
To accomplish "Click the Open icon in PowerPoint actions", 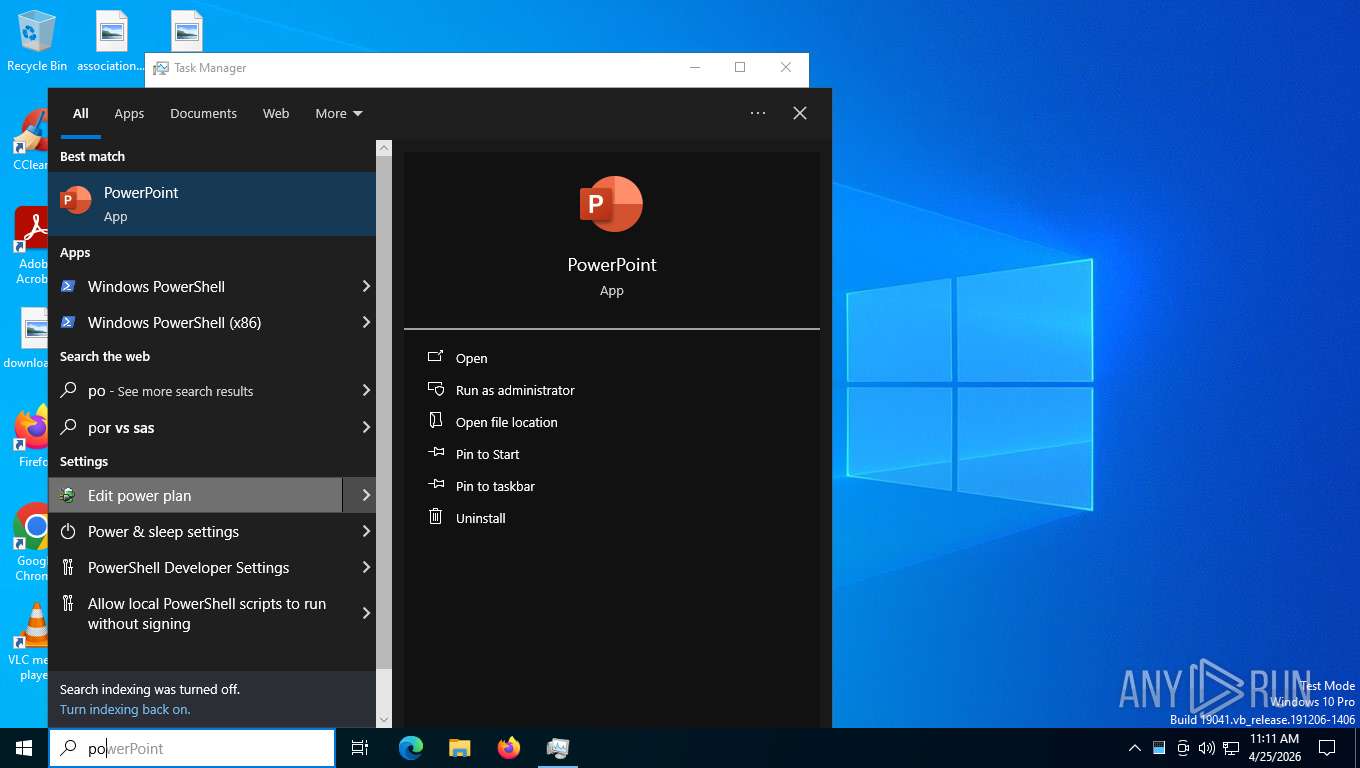I will coord(435,357).
